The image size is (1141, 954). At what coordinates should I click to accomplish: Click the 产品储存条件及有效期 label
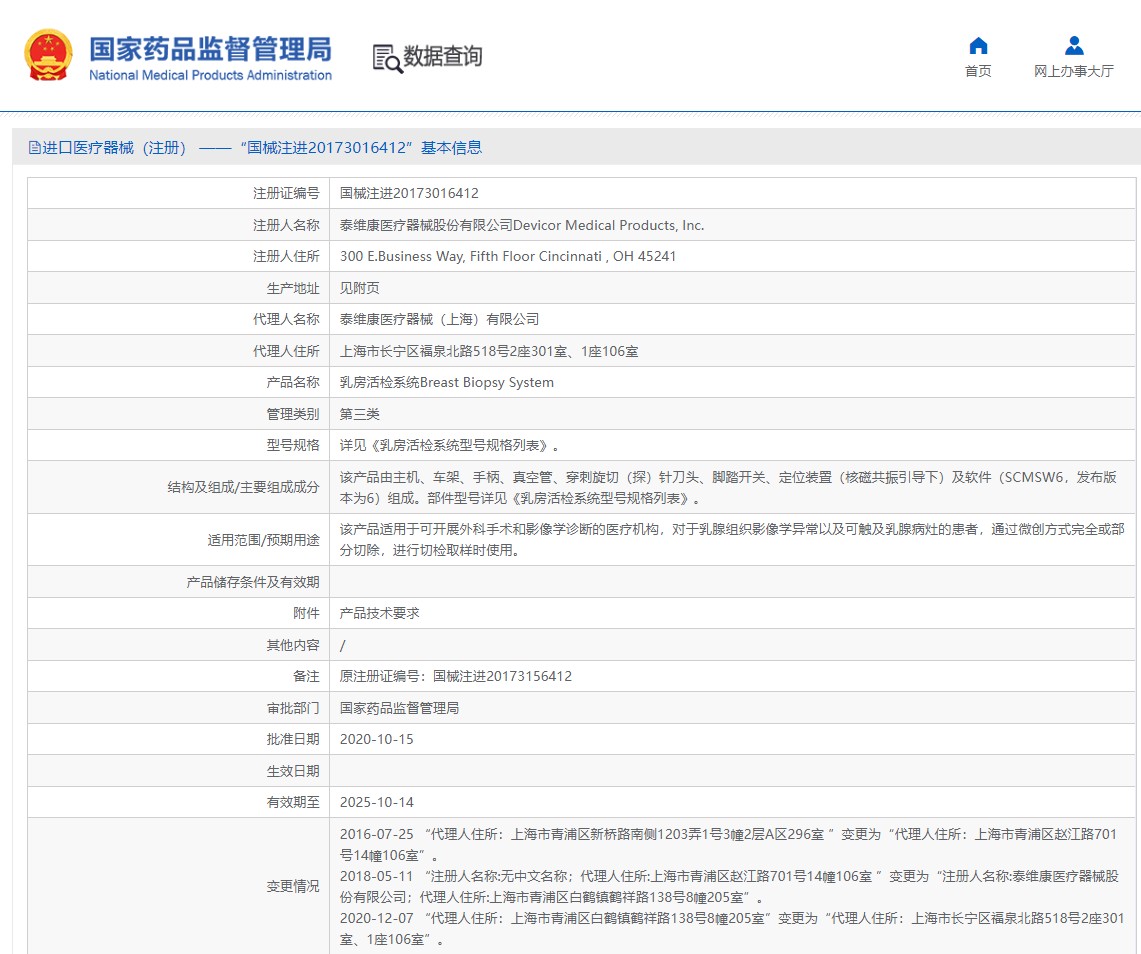pyautogui.click(x=253, y=582)
